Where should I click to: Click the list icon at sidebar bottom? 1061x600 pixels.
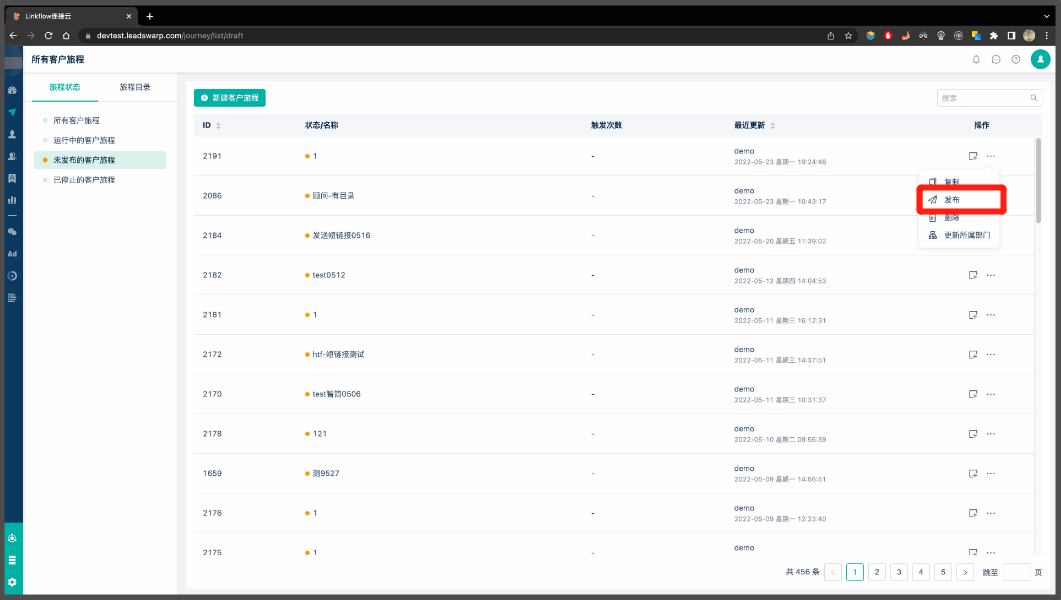[12, 560]
